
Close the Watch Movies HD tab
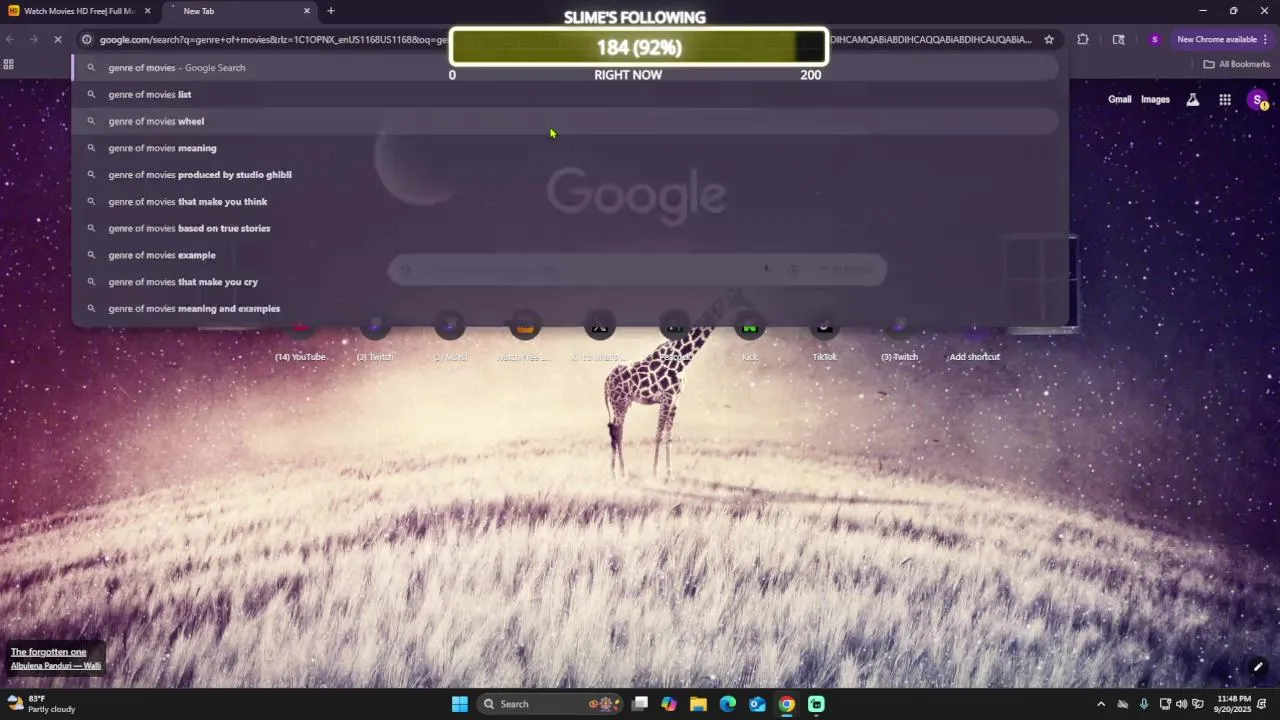147,11
